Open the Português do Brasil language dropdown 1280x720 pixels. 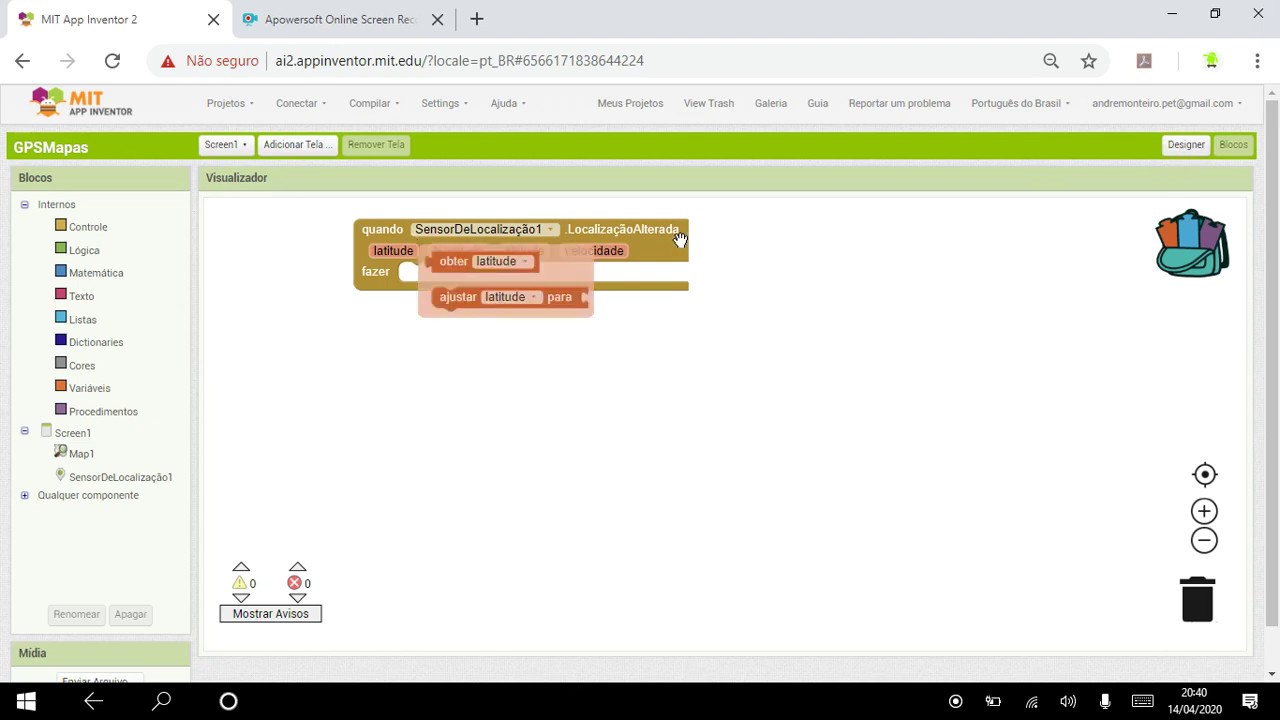point(1020,103)
